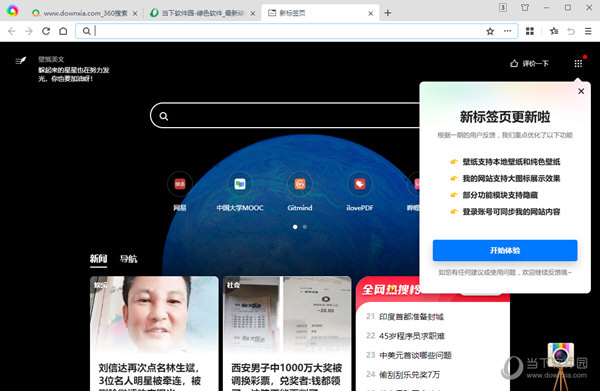Viewport: 600px width, 391px height.
Task: Open the Gitmind shortcut icon
Action: 300,184
